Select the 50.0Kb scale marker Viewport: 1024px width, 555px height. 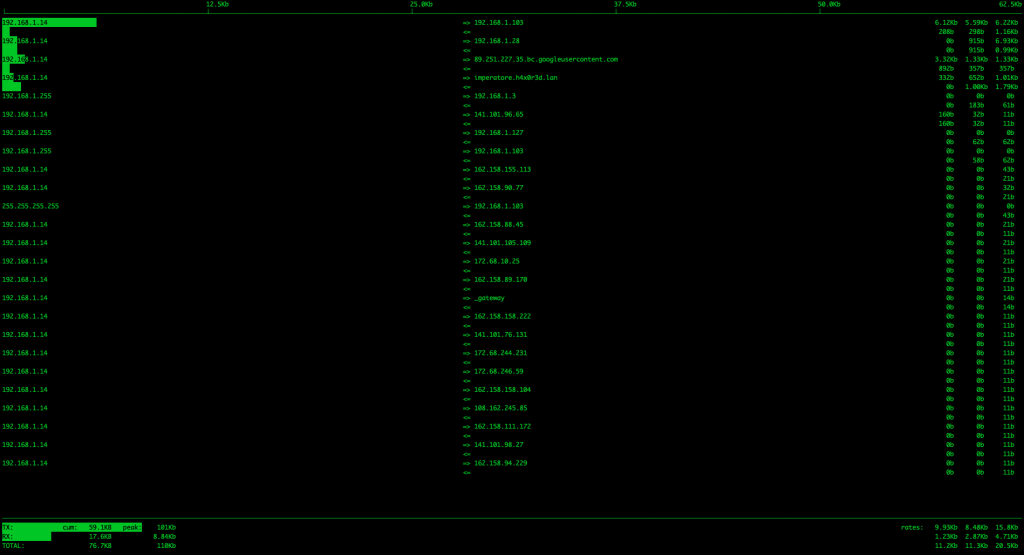point(829,5)
